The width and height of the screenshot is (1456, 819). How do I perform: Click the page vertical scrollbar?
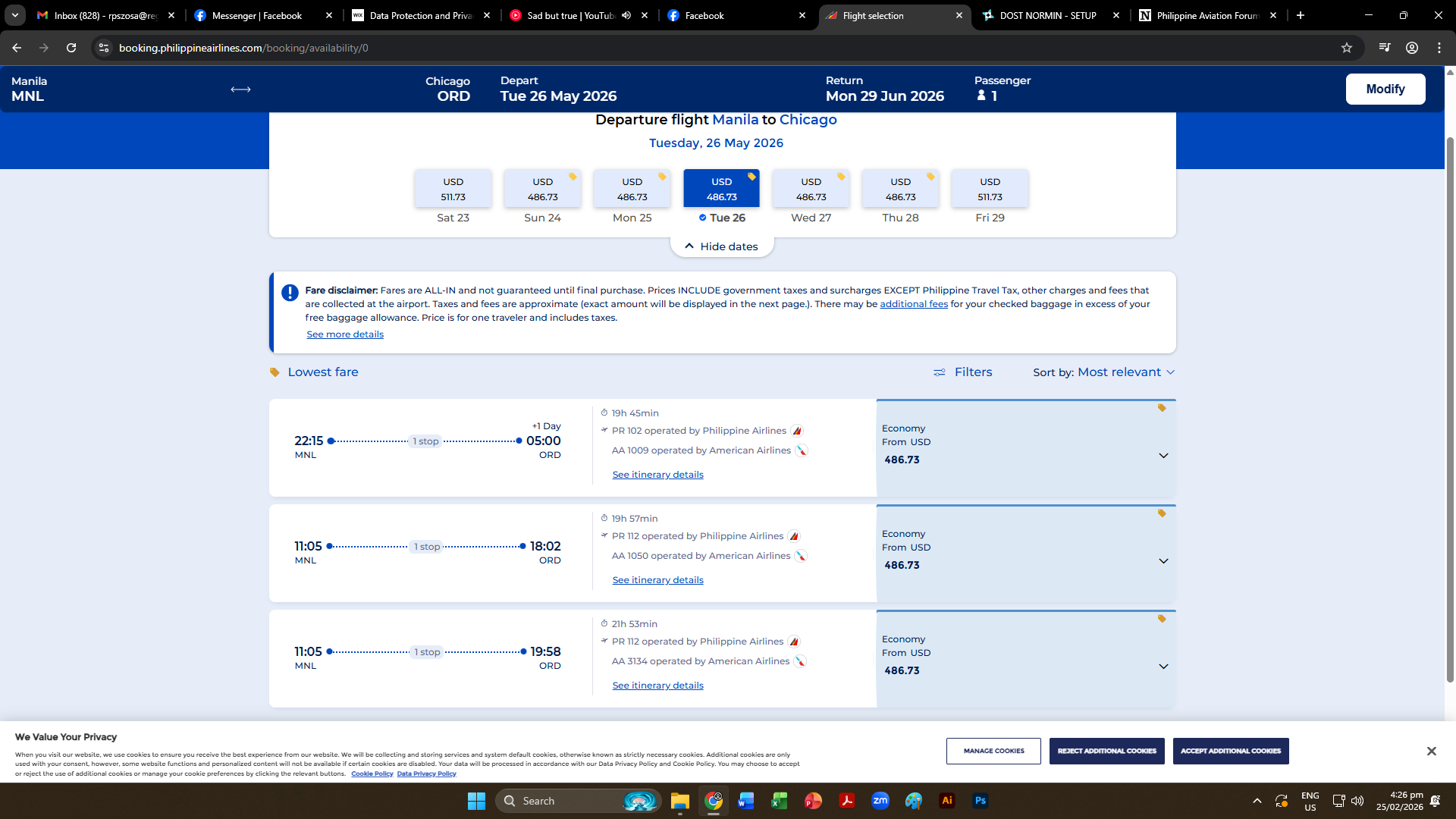(x=1450, y=409)
